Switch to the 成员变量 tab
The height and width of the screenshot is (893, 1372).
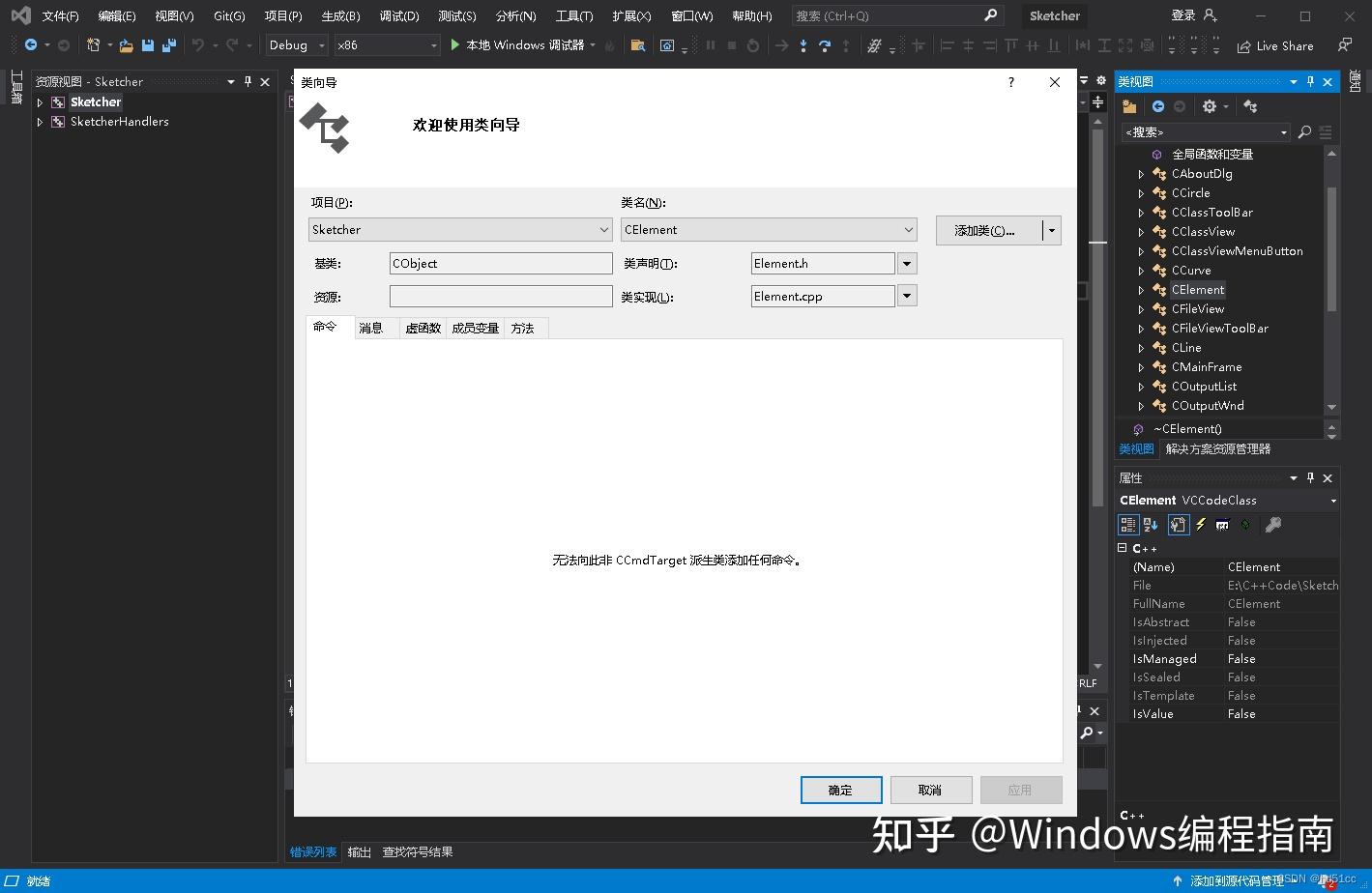[474, 328]
